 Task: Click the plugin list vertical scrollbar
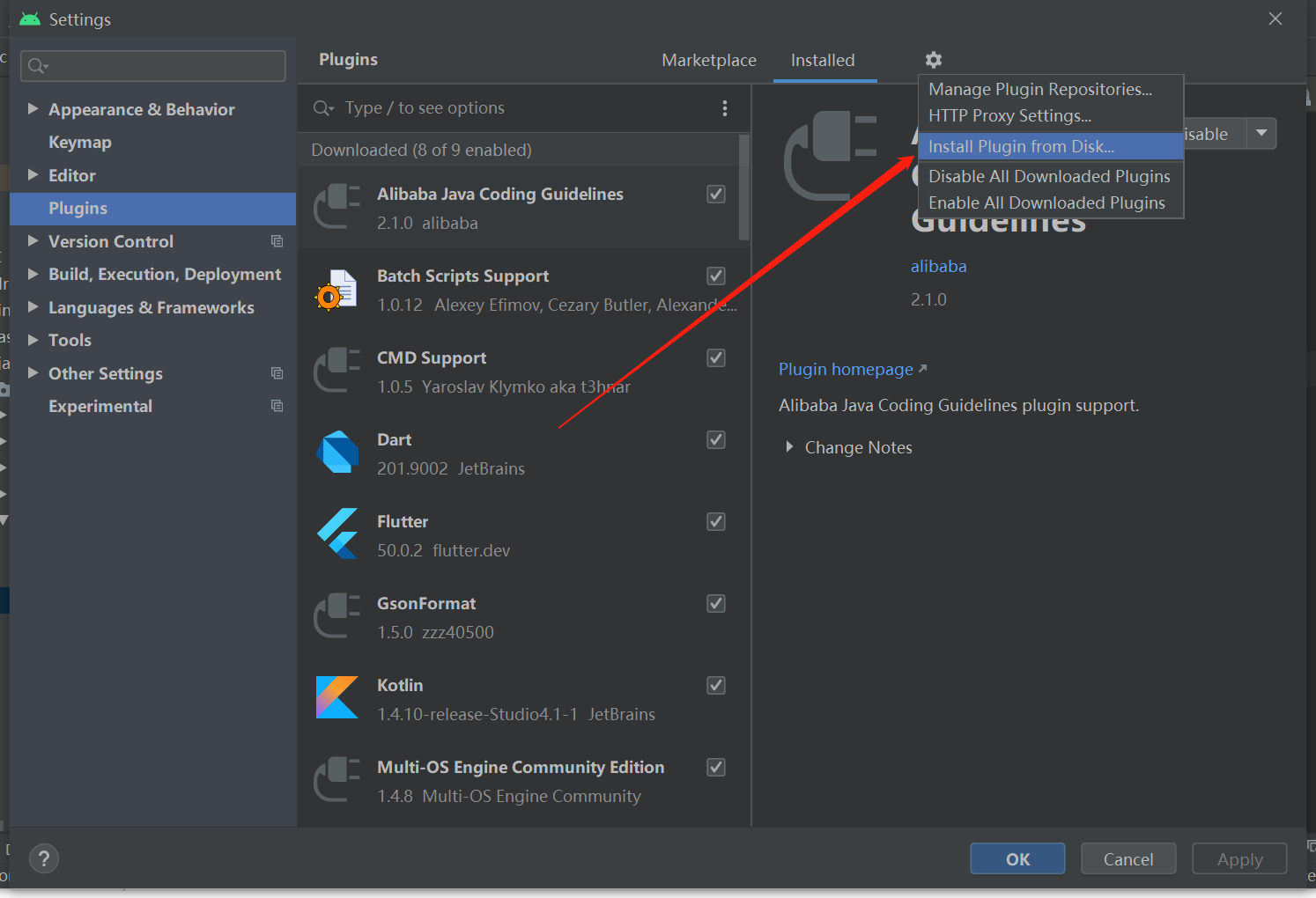tap(744, 188)
